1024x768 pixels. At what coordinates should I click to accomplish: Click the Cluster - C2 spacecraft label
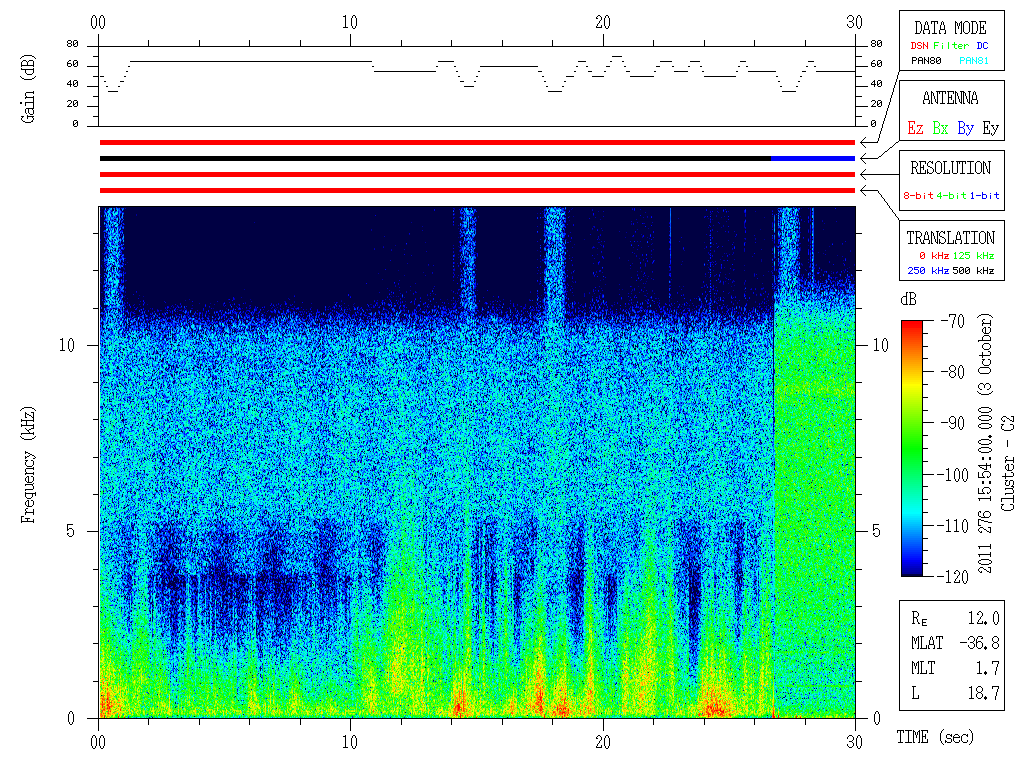[1008, 464]
